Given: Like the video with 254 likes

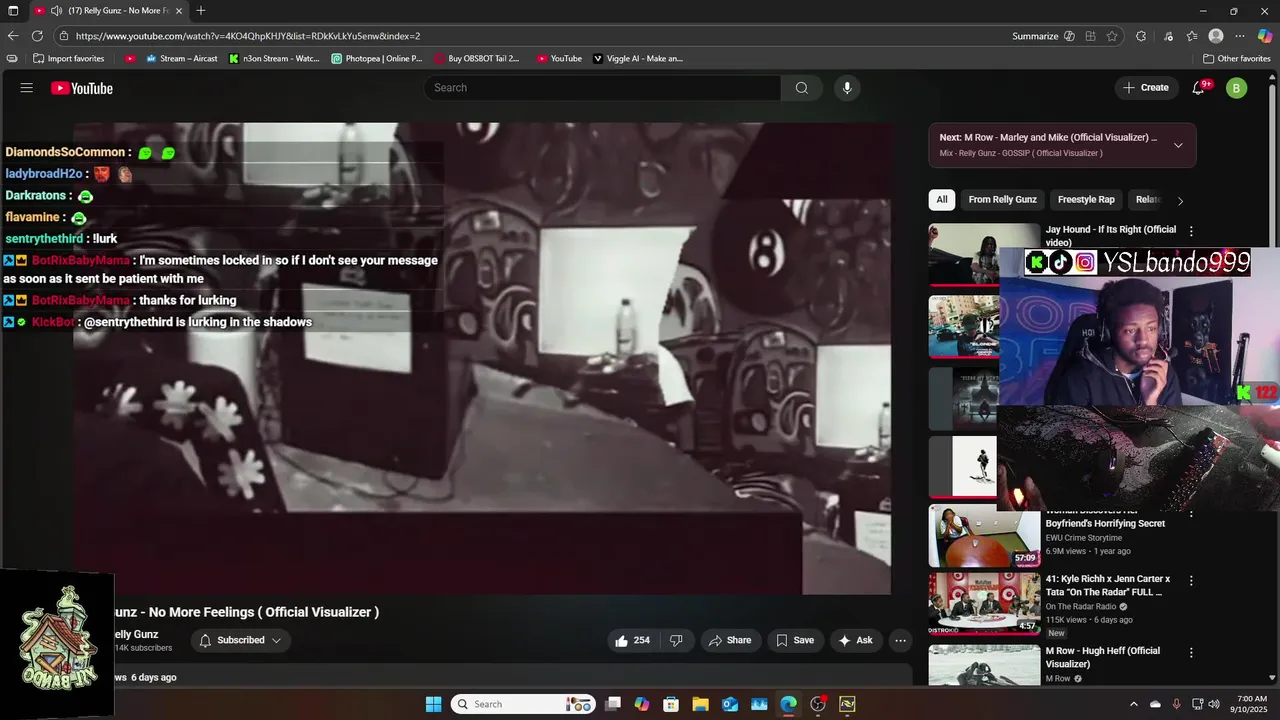Looking at the screenshot, I should (x=631, y=640).
